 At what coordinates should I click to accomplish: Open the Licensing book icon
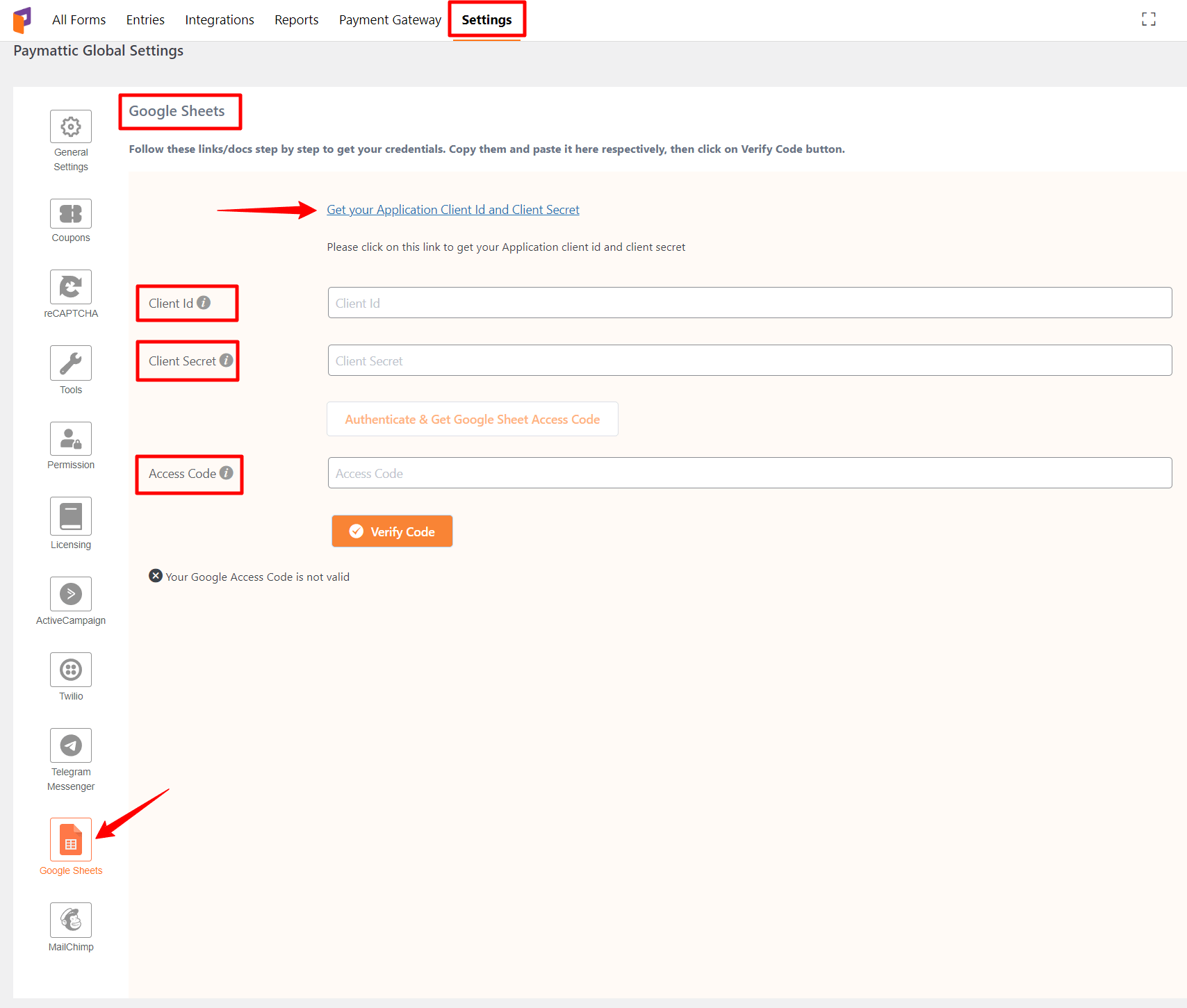coord(71,516)
